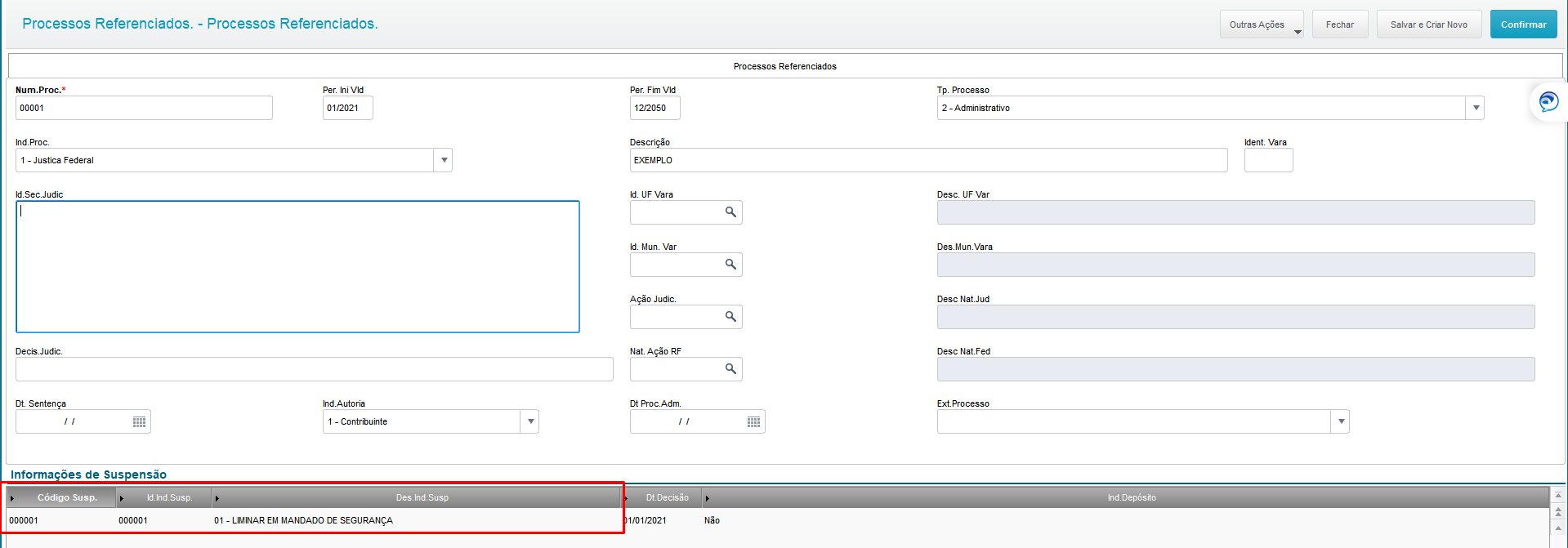This screenshot has width=1568, height=548.
Task: Click the Nat. Ação RF search magnifier
Action: pos(730,369)
